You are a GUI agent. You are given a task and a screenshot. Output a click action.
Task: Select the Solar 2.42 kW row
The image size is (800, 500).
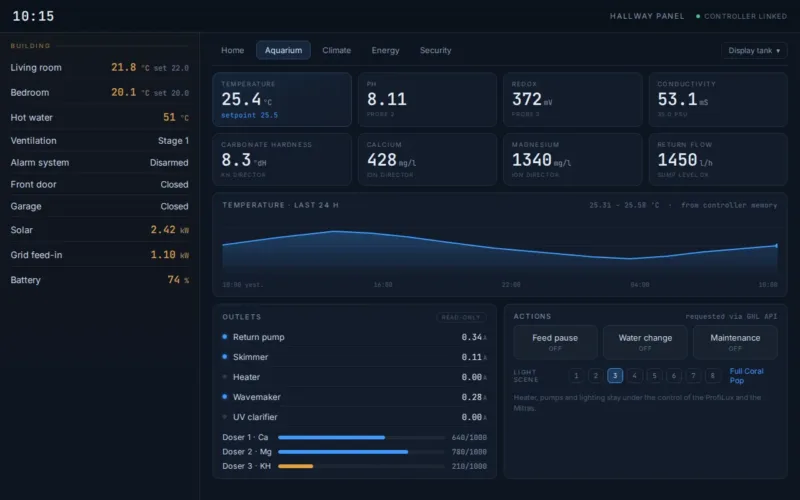99,230
